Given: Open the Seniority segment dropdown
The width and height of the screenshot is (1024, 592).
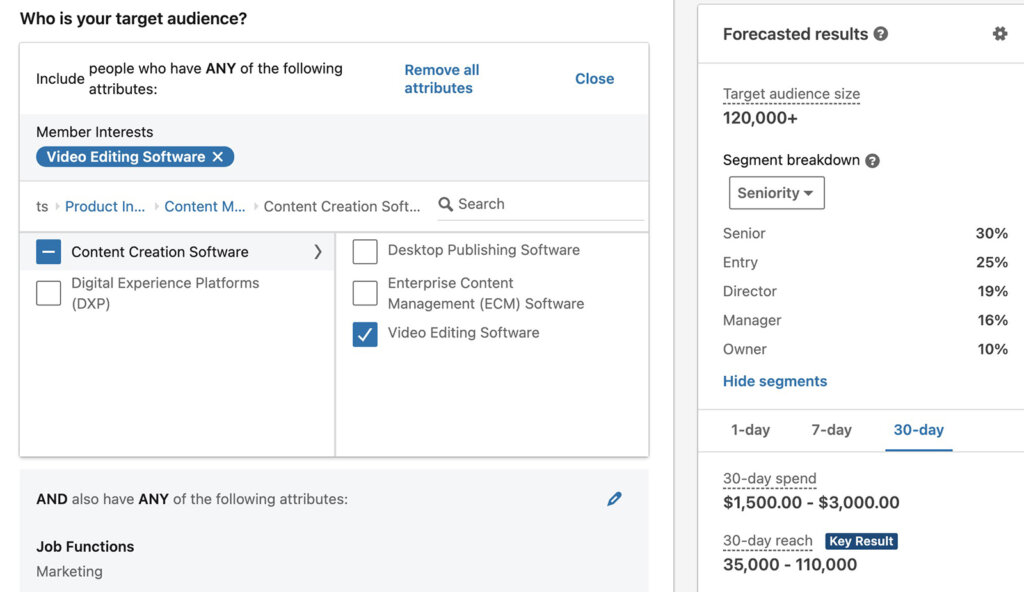Looking at the screenshot, I should tap(776, 193).
